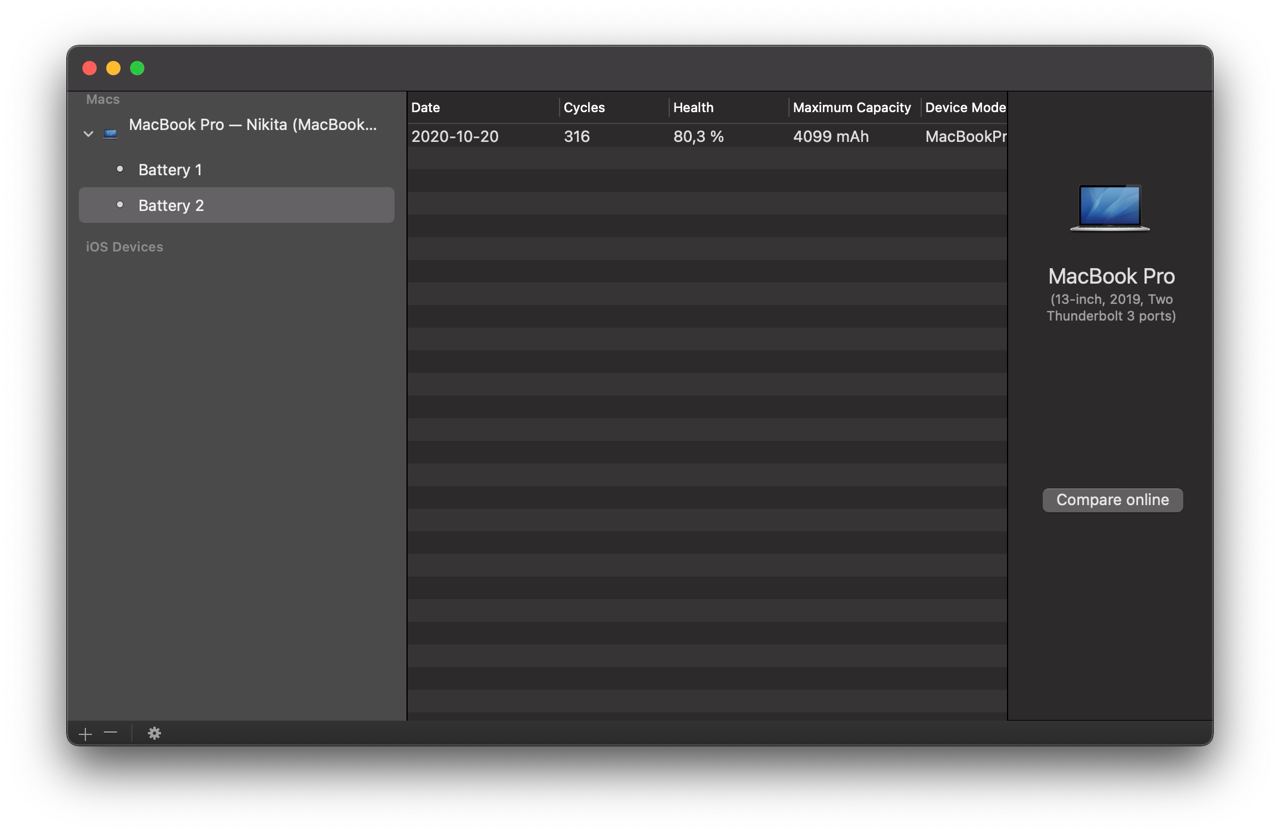The image size is (1280, 834).
Task: Click the 13-inch, 2019 model description
Action: click(x=1111, y=307)
